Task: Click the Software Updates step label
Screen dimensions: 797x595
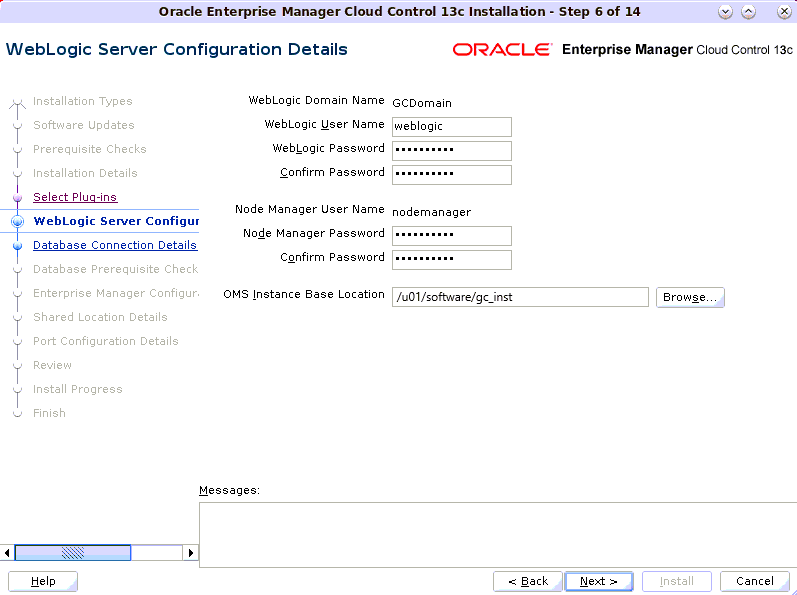Action: pyautogui.click(x=84, y=125)
